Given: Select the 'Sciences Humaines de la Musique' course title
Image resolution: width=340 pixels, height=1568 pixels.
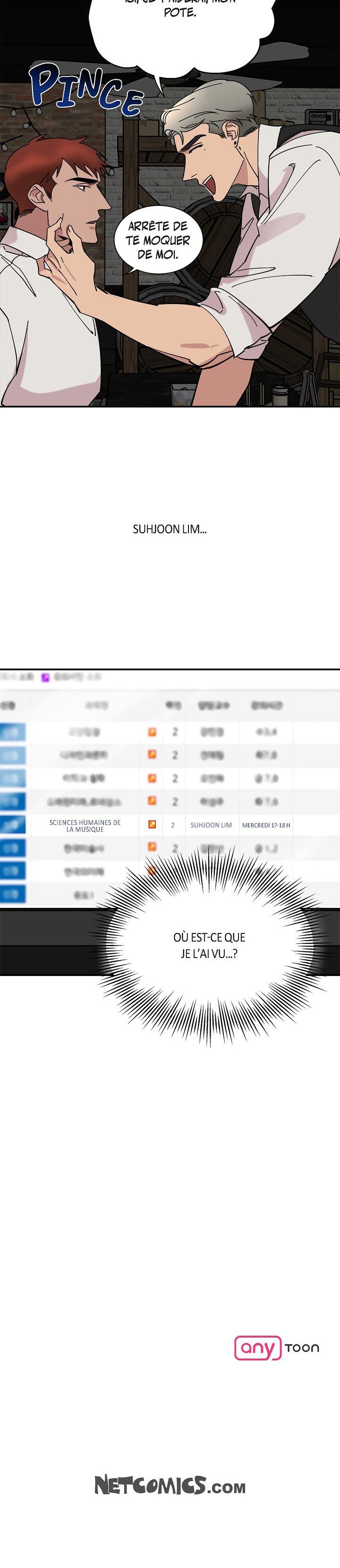Looking at the screenshot, I should 85,825.
